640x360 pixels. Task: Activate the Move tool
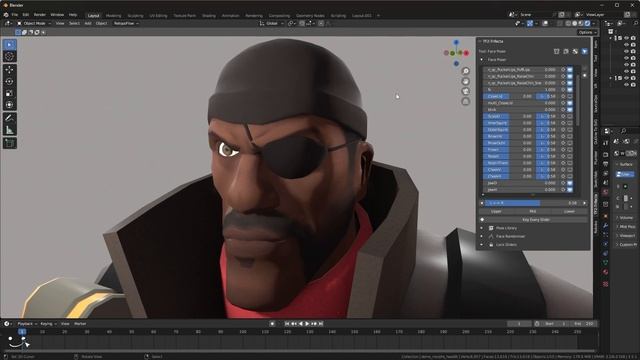tap(10, 70)
